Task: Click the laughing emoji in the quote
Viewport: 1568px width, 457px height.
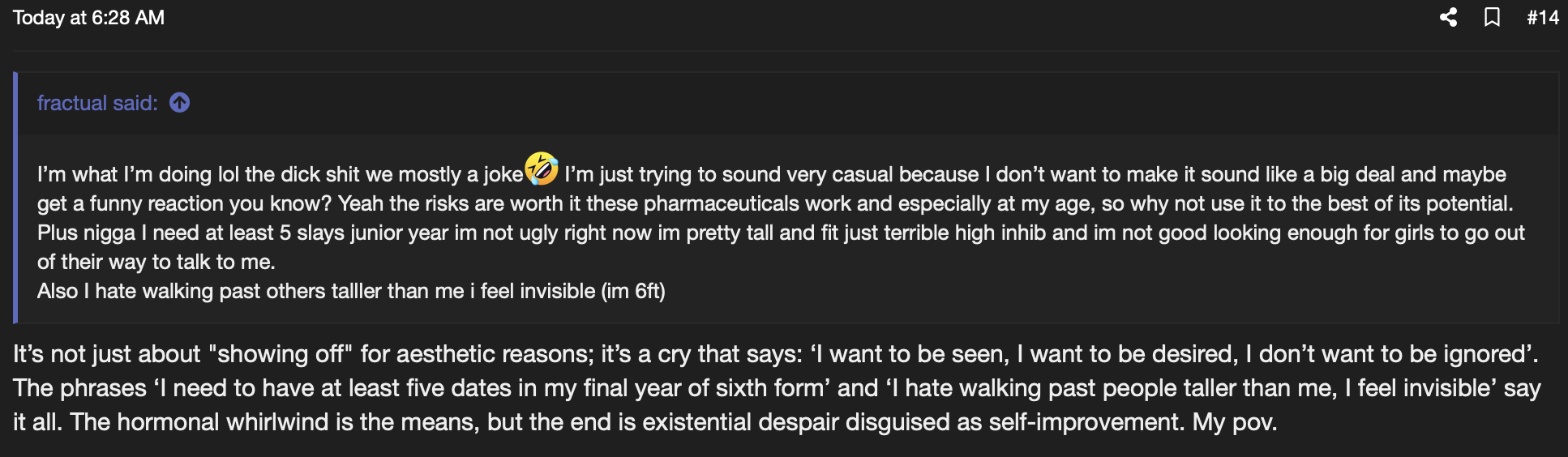Action: 542,169
